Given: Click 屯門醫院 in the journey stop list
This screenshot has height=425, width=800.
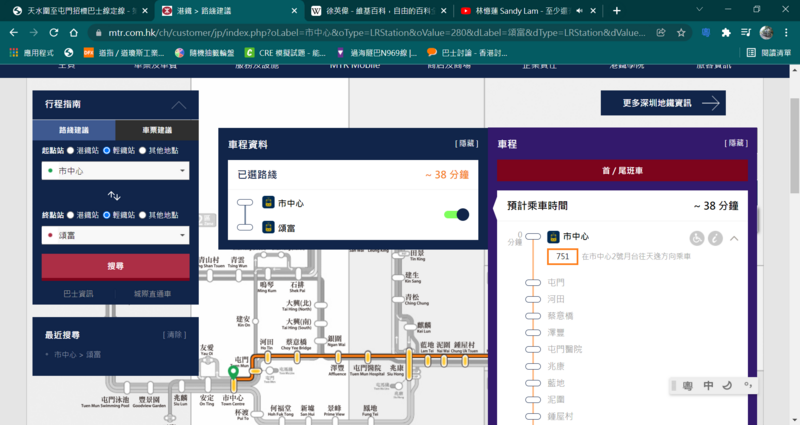Looking at the screenshot, I should click(x=564, y=349).
